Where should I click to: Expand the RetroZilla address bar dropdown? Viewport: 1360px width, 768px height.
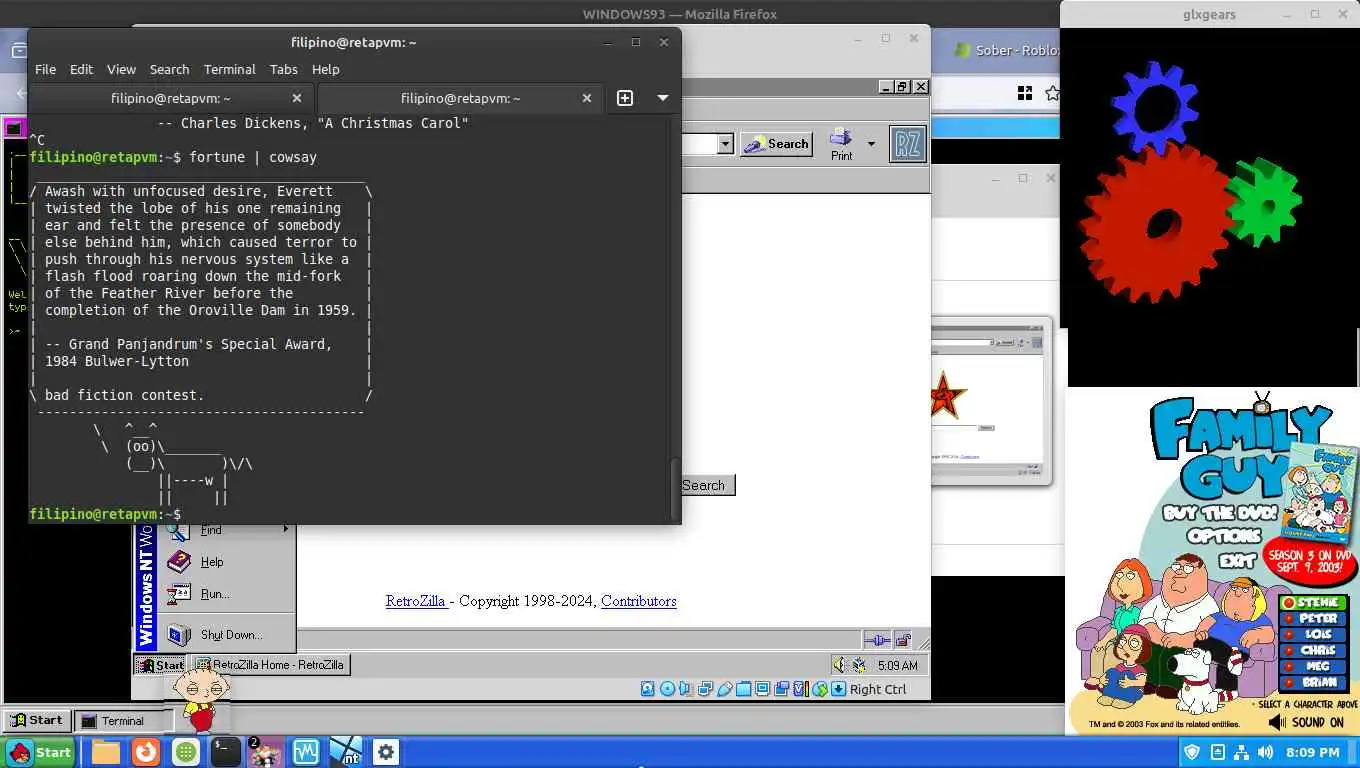(726, 144)
